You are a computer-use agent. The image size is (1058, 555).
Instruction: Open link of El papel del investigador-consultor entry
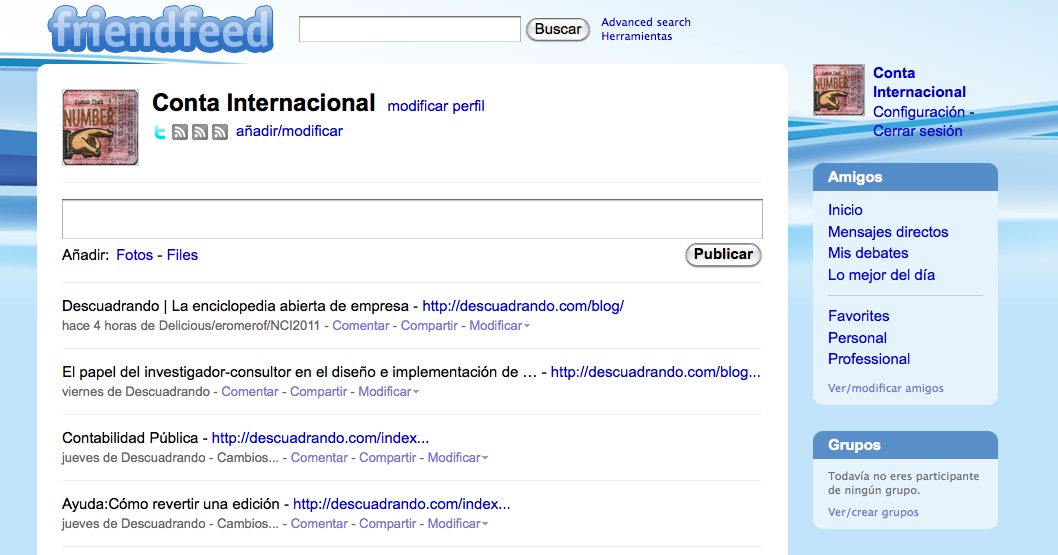tap(655, 372)
